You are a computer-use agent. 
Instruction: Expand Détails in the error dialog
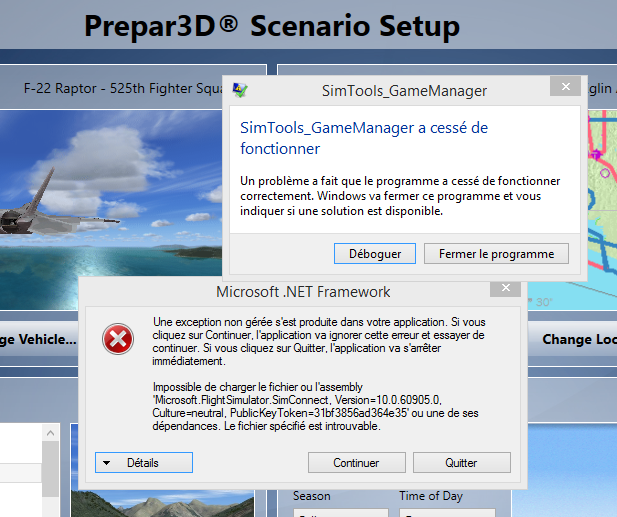[144, 462]
